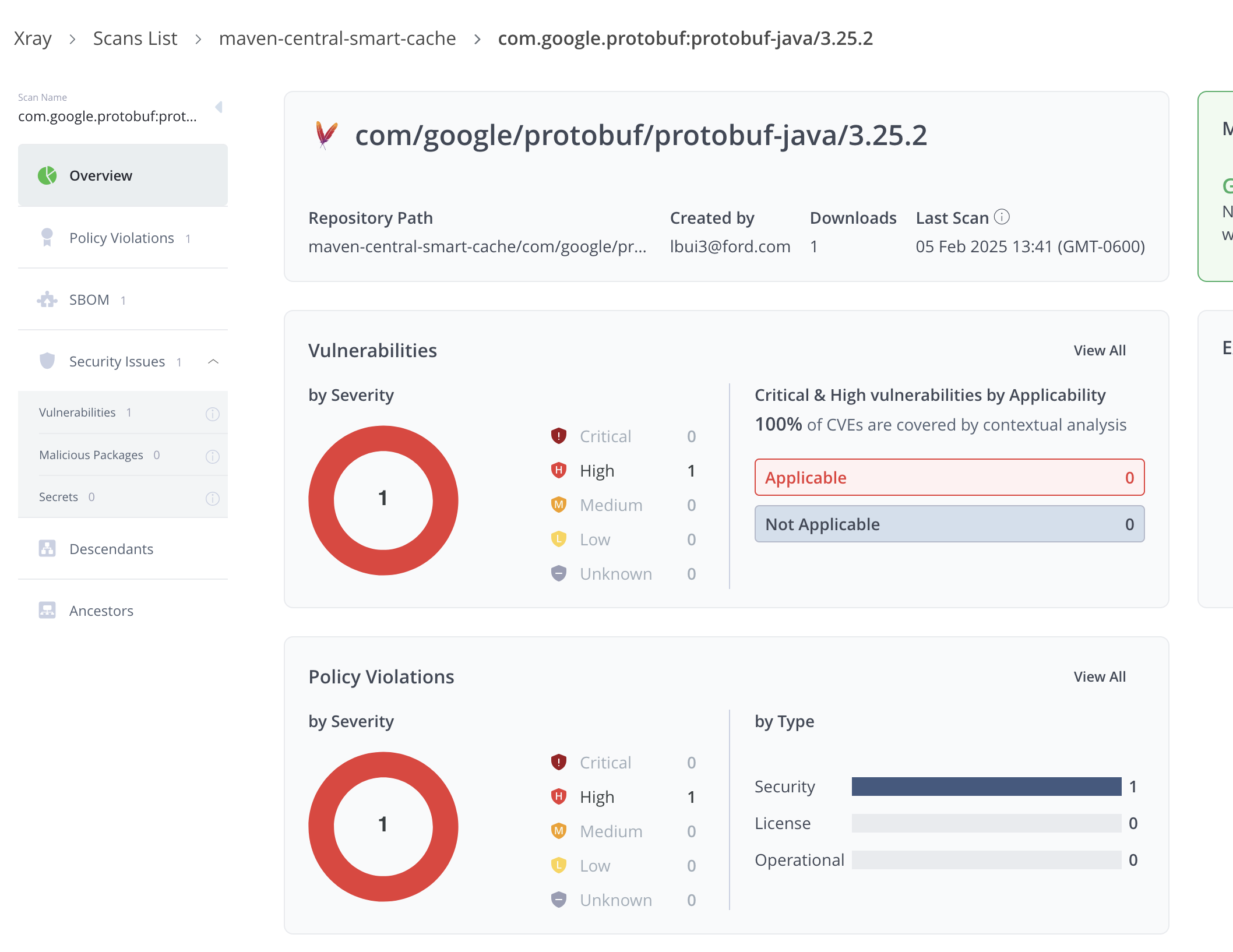Click the Last Scan info icon
Viewport: 1233px width, 952px height.
pos(1002,217)
